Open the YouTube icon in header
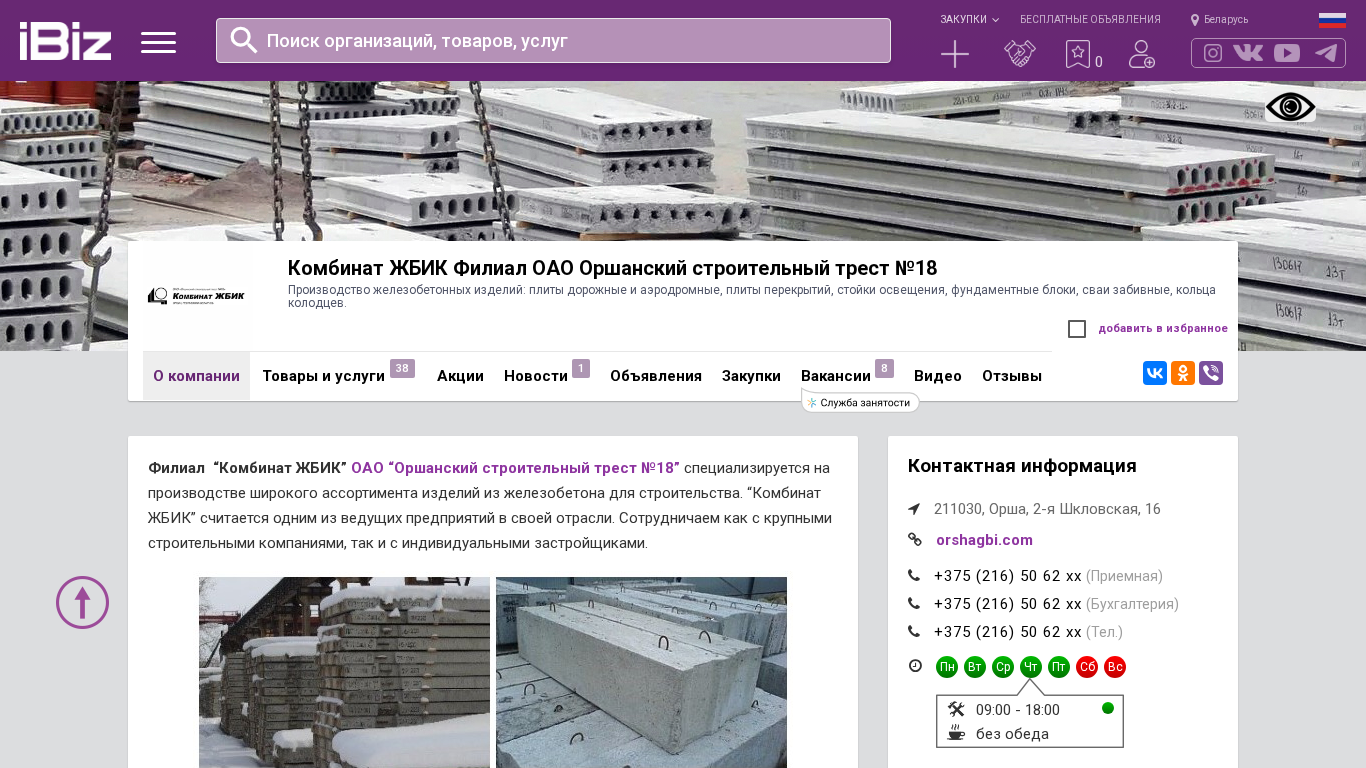1366x768 pixels. pyautogui.click(x=1287, y=53)
